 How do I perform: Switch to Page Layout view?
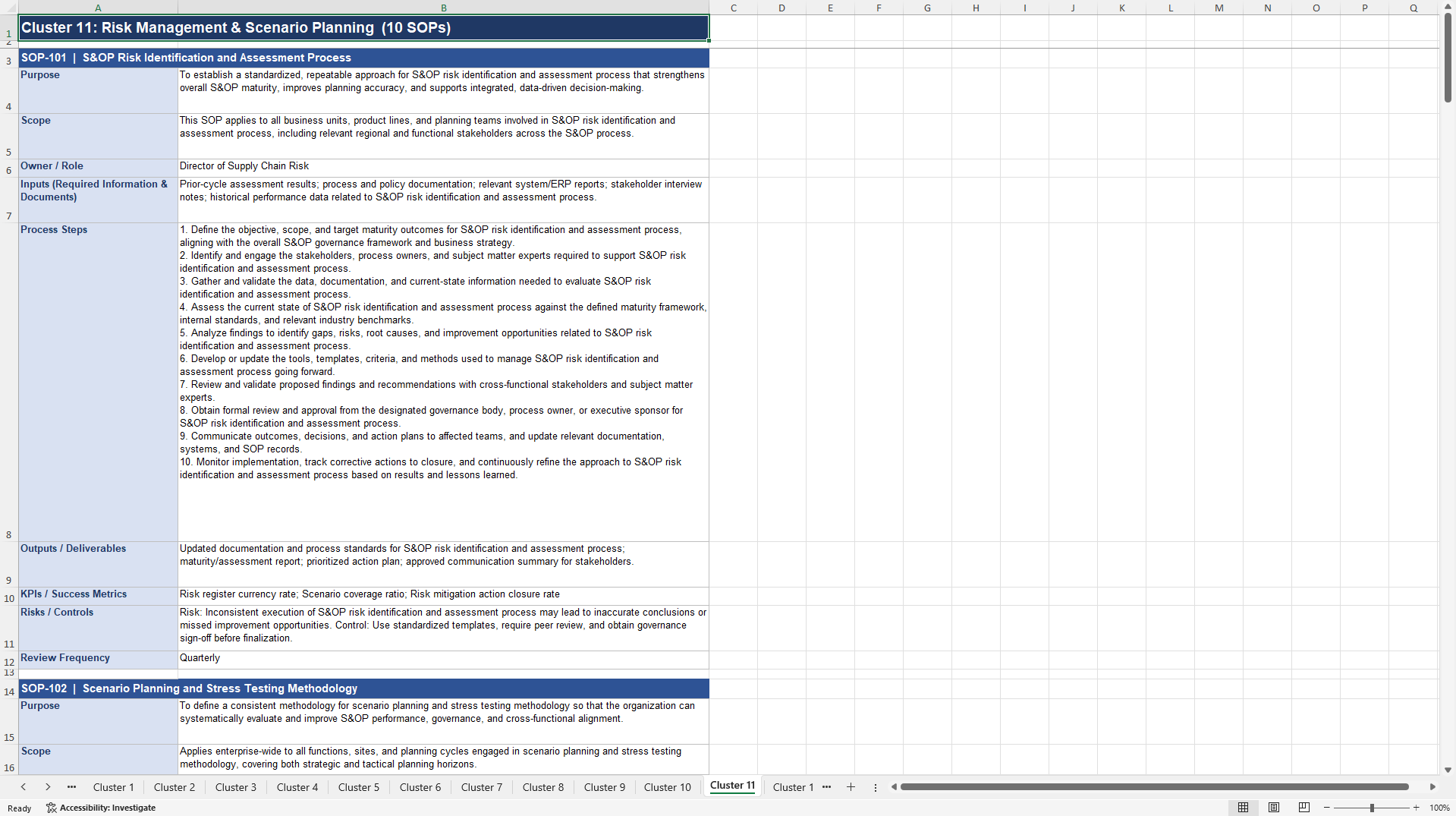[1274, 808]
